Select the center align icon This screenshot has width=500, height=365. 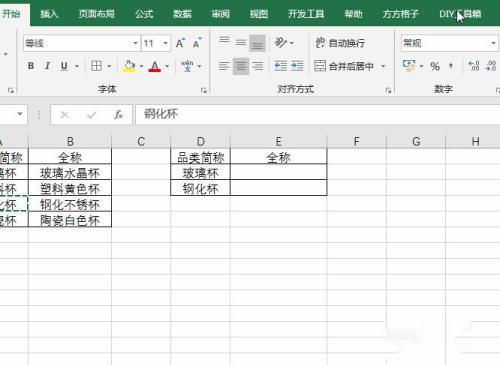point(241,66)
